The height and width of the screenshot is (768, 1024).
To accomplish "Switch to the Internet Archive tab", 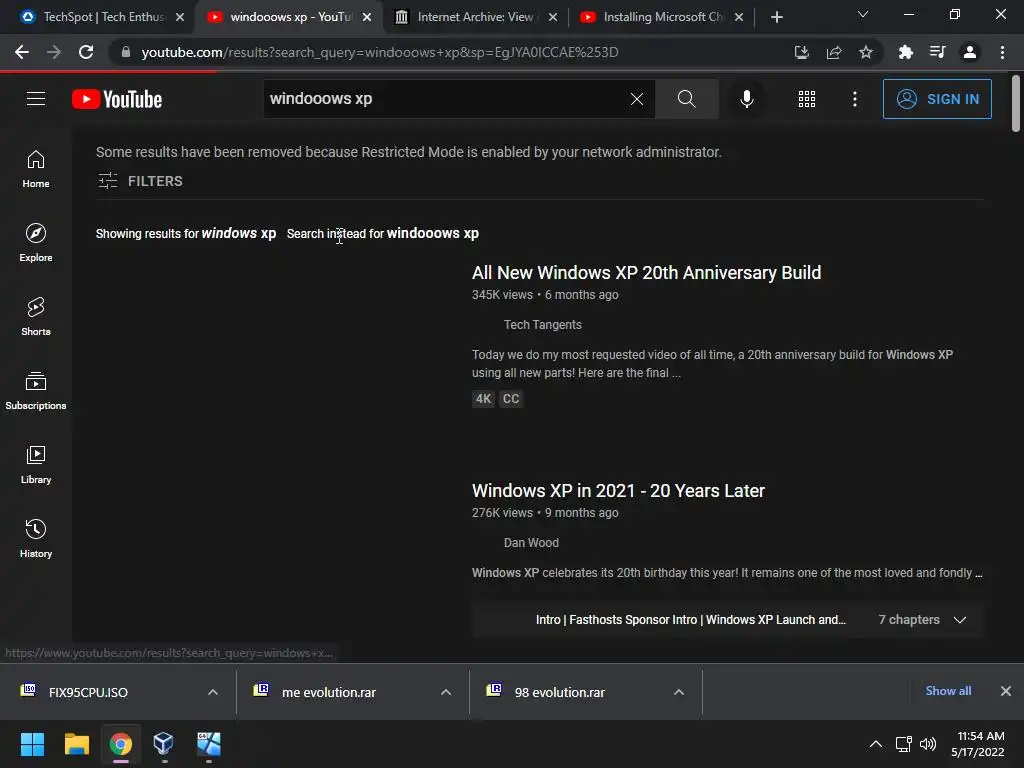I will (473, 17).
